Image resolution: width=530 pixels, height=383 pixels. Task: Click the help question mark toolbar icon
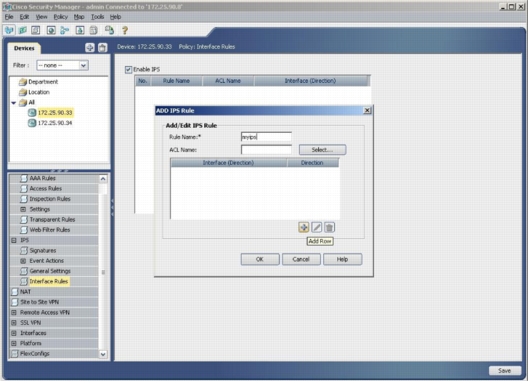click(x=125, y=30)
